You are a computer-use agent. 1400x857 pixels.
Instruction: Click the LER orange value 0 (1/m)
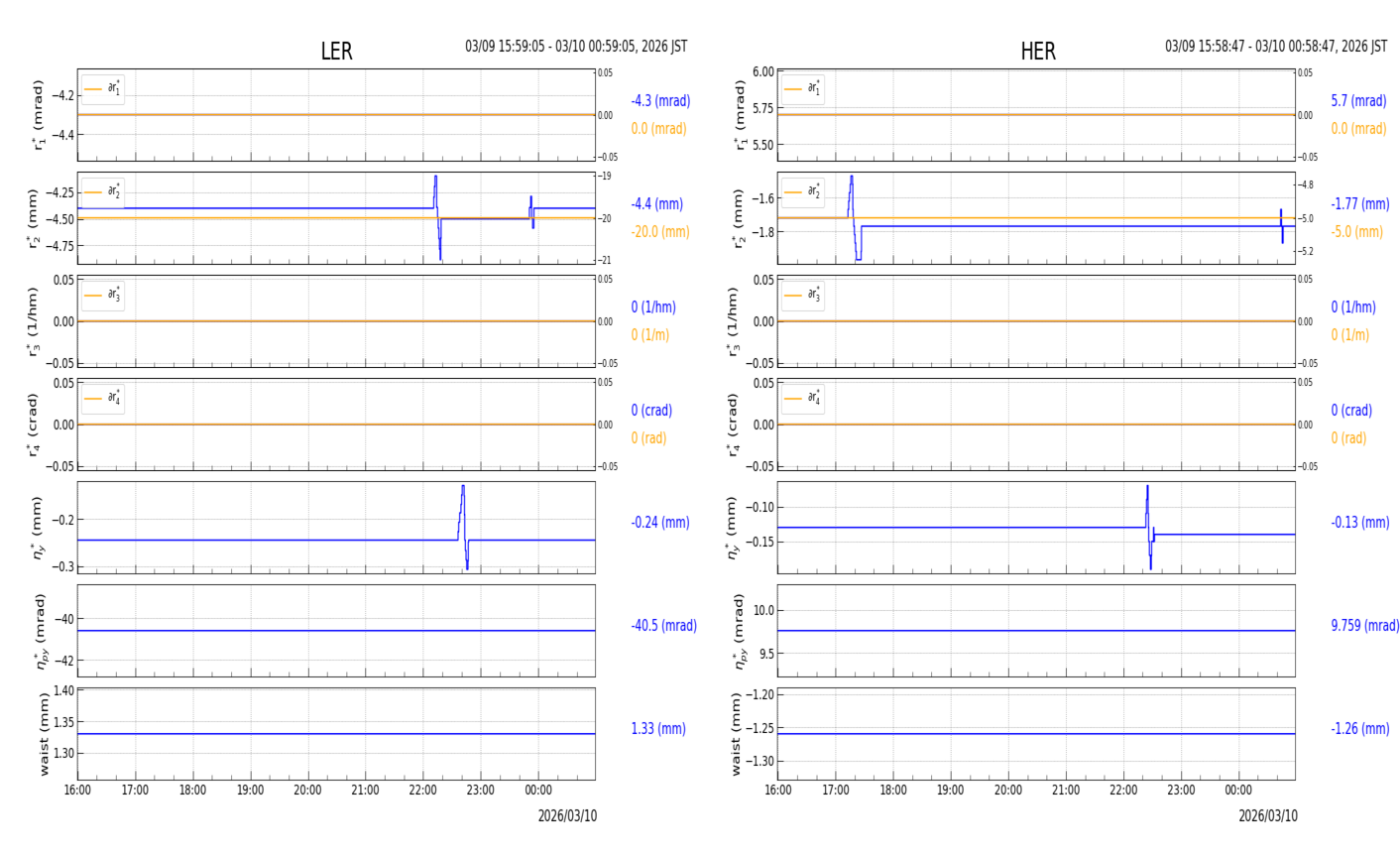point(650,335)
